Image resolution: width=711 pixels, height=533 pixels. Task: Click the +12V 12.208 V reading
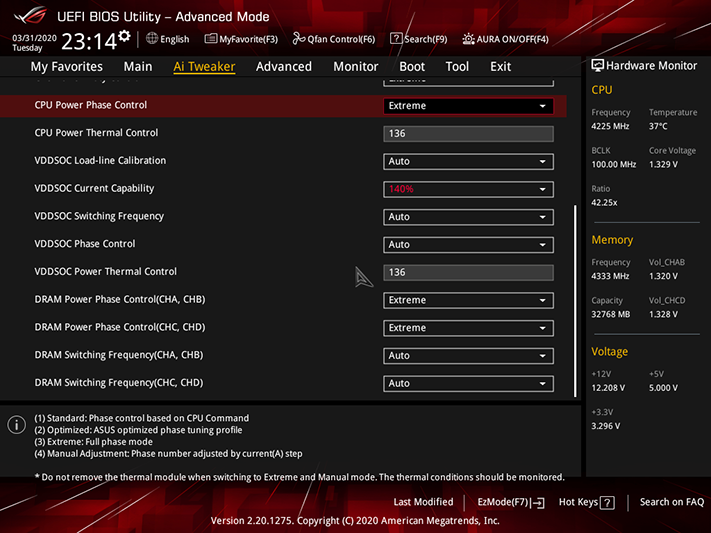coord(608,388)
